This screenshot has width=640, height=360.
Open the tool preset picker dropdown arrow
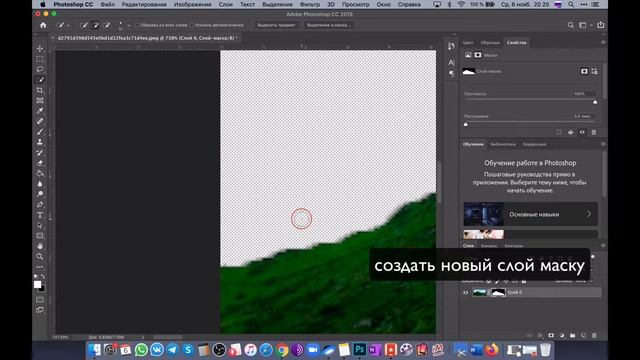68,26
